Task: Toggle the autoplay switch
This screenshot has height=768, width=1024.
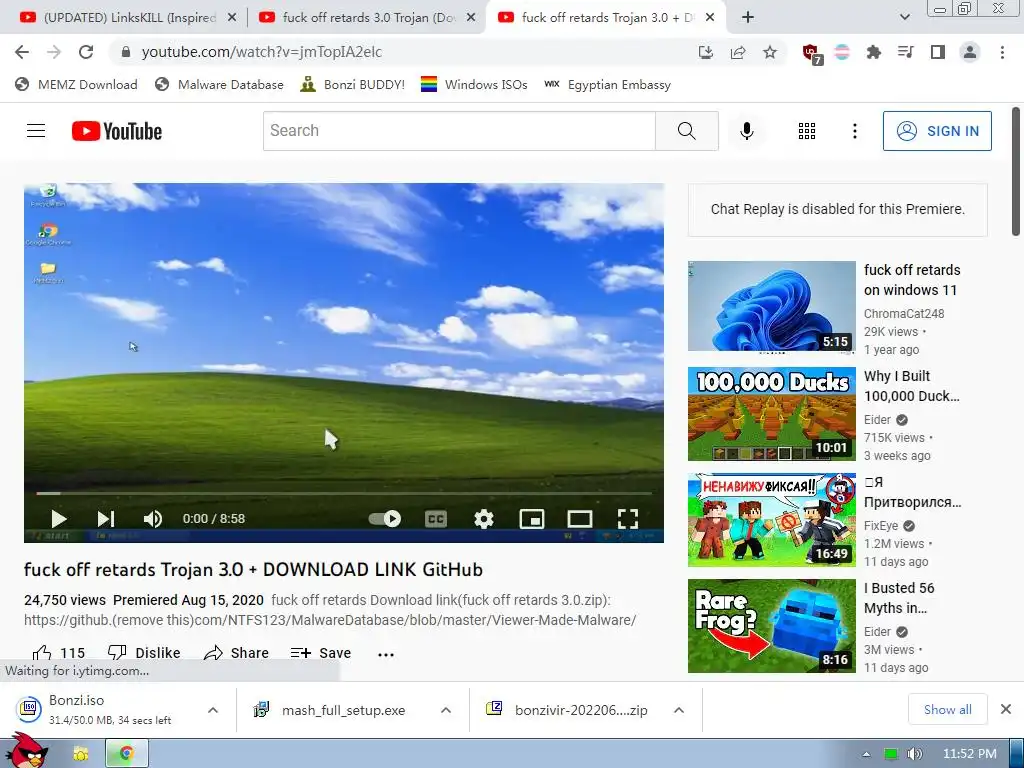Action: pos(385,519)
